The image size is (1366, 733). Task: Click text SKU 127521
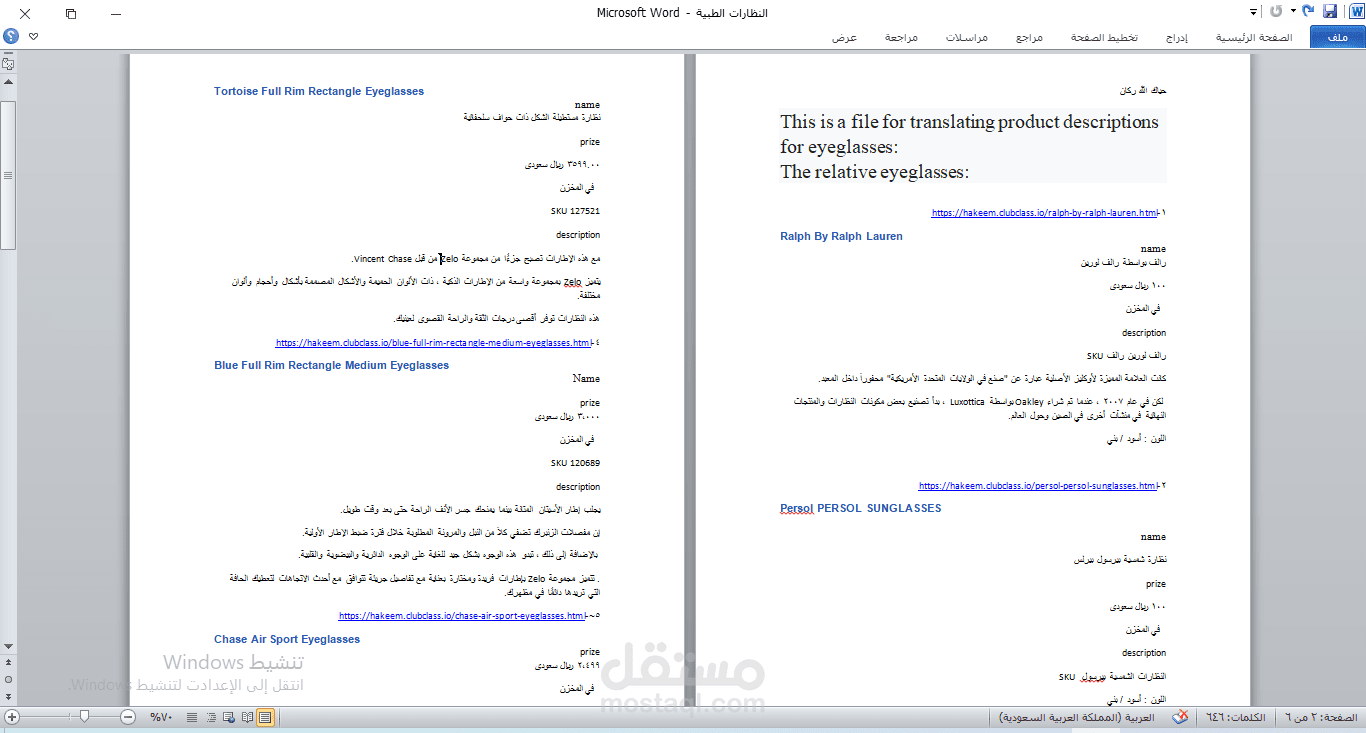[x=575, y=211]
